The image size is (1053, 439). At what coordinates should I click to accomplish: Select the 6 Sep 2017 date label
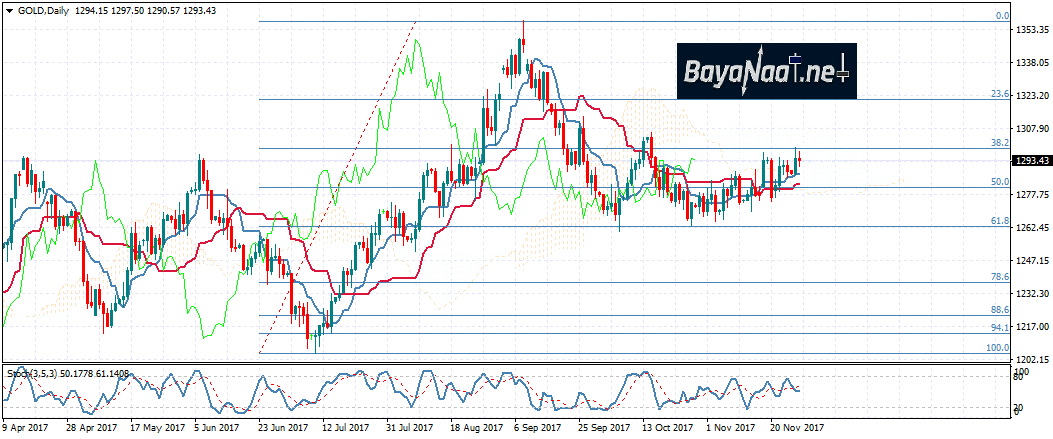click(x=538, y=428)
